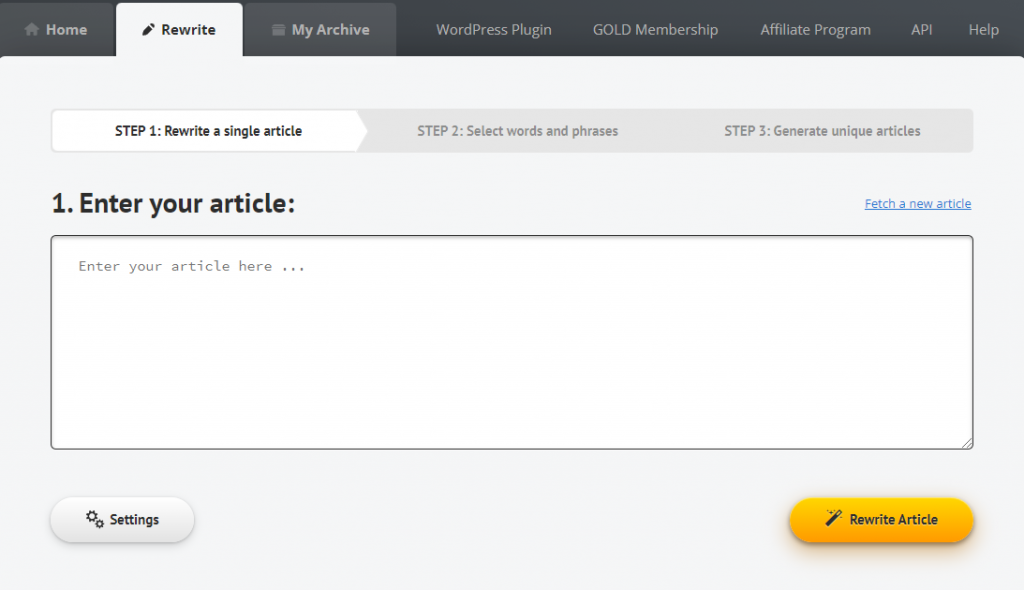
Task: Click the pencil icon on the Rewrite tab
Action: [149, 30]
